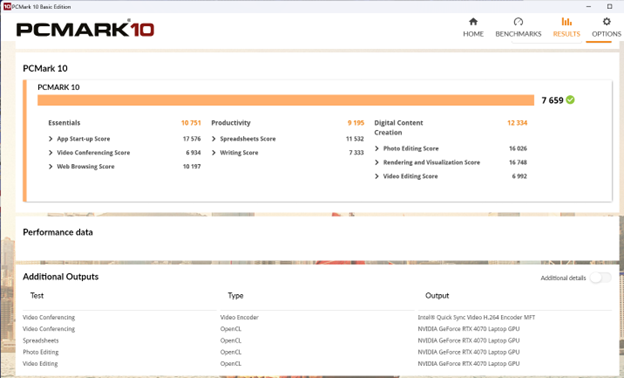Expand App Start-up Score

tap(51, 139)
